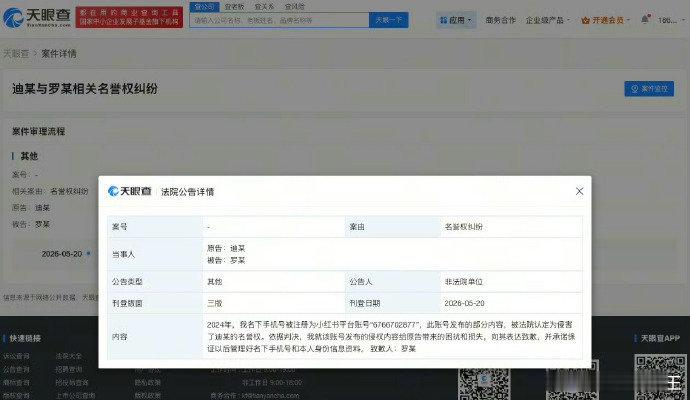Click the notification bell icon
Screen dimensions: 690x400
pos(645,19)
